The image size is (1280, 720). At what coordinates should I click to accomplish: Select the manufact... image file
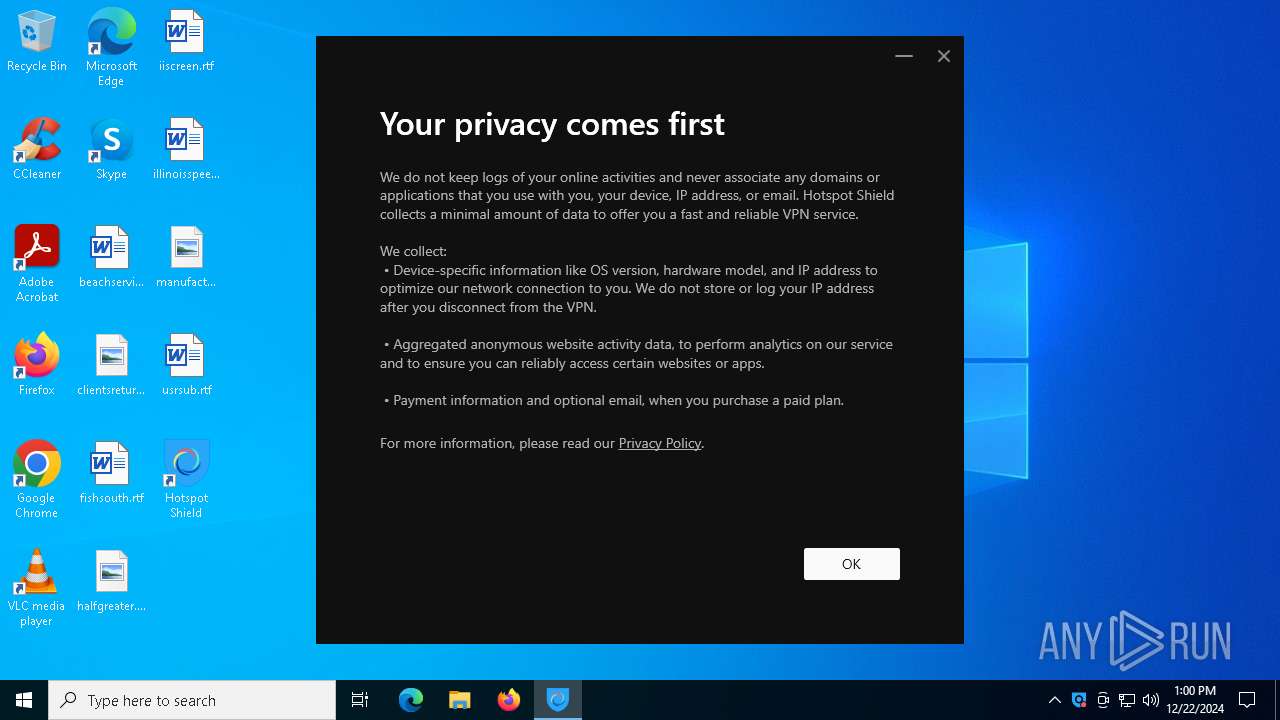pyautogui.click(x=186, y=258)
